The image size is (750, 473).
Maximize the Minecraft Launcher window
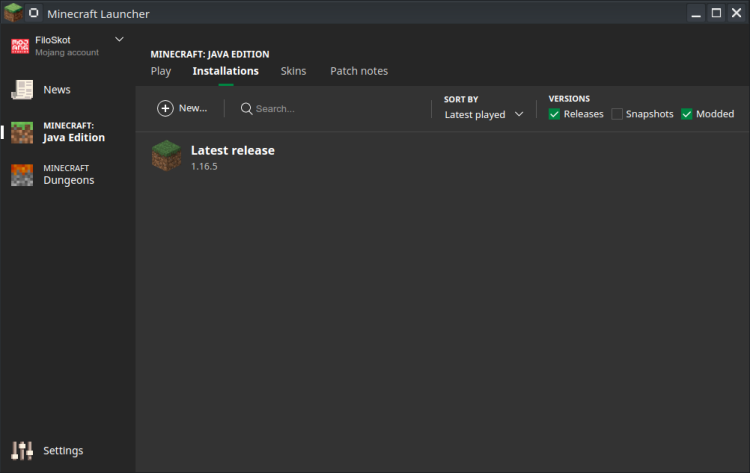(716, 13)
